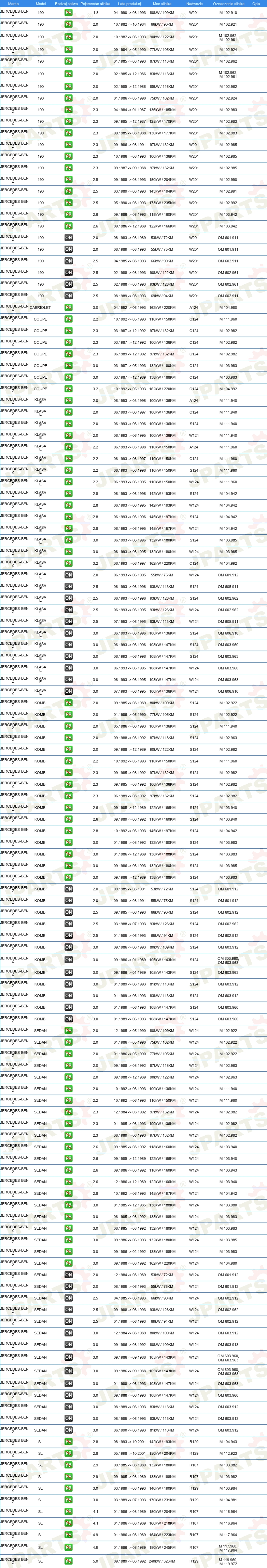
Task: Click diesel ON icon in KOMBI 66kW/90KM row
Action: point(68,912)
